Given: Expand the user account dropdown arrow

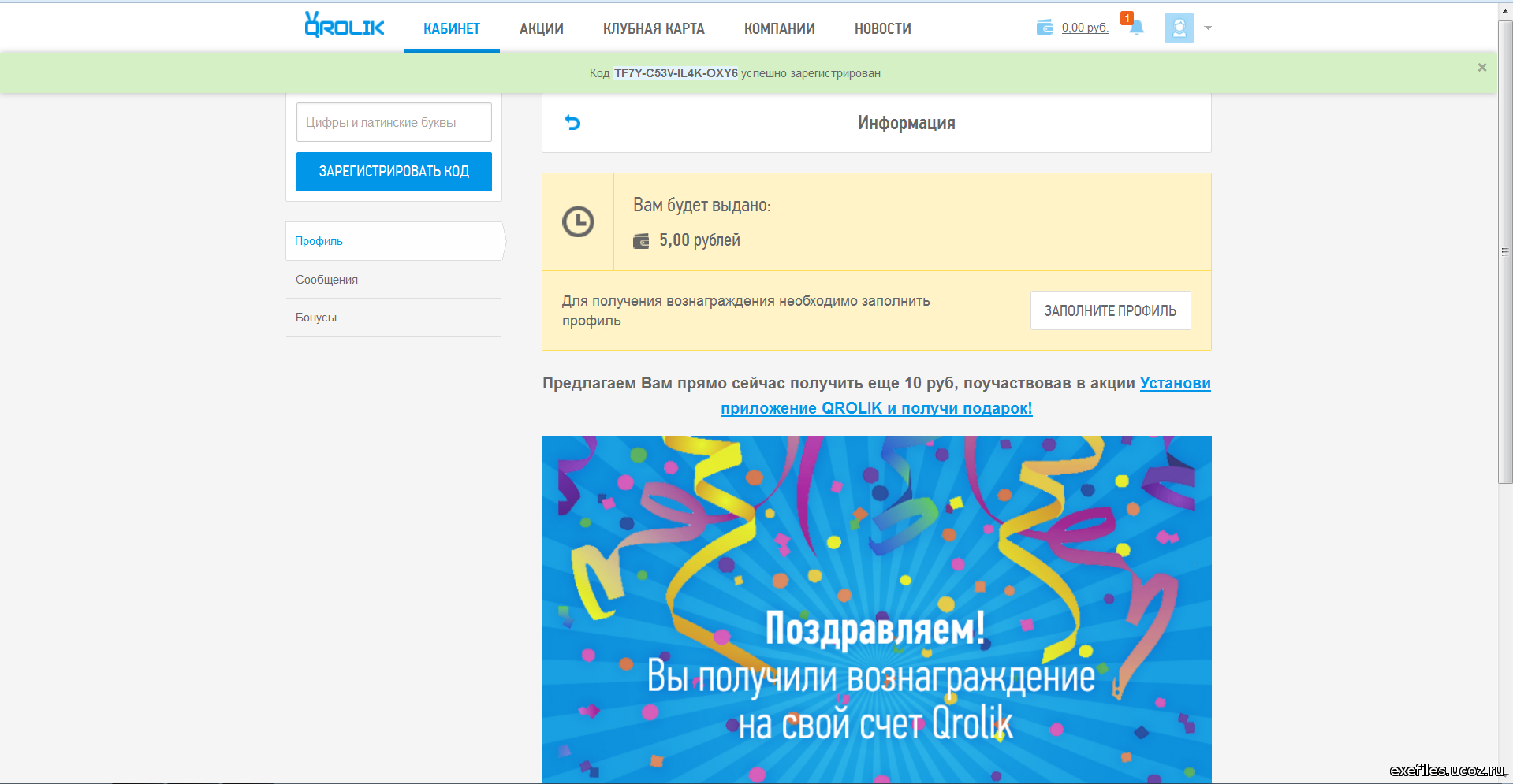Looking at the screenshot, I should [1208, 28].
